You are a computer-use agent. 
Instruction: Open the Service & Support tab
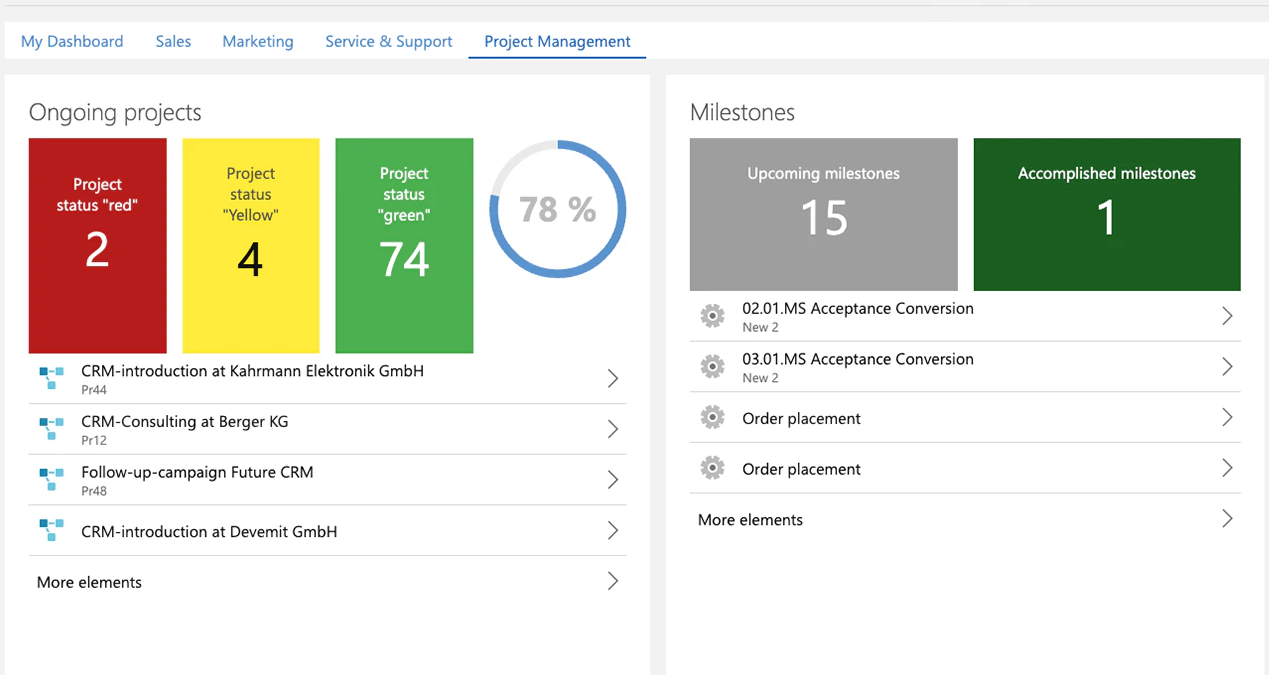point(389,41)
